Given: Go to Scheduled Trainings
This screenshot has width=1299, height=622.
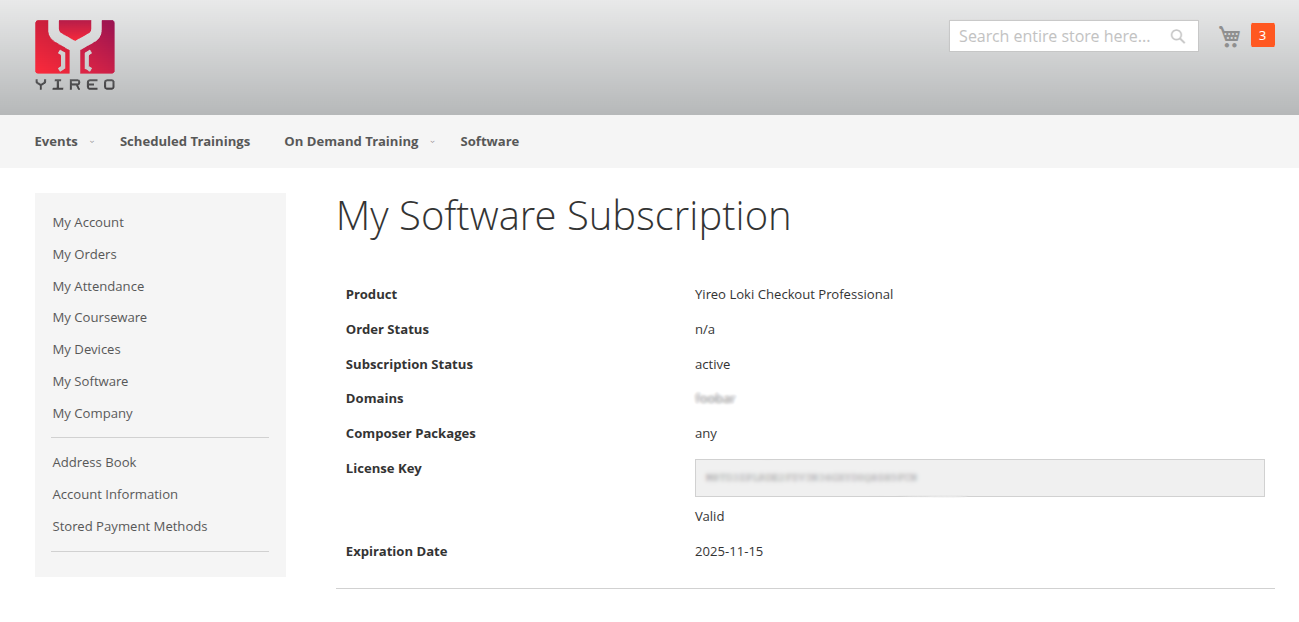Looking at the screenshot, I should [185, 142].
